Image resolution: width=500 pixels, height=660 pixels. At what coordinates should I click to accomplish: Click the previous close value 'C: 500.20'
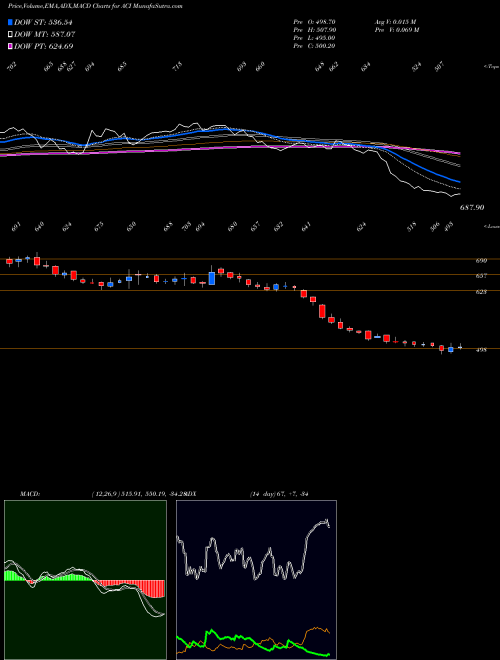pos(320,46)
